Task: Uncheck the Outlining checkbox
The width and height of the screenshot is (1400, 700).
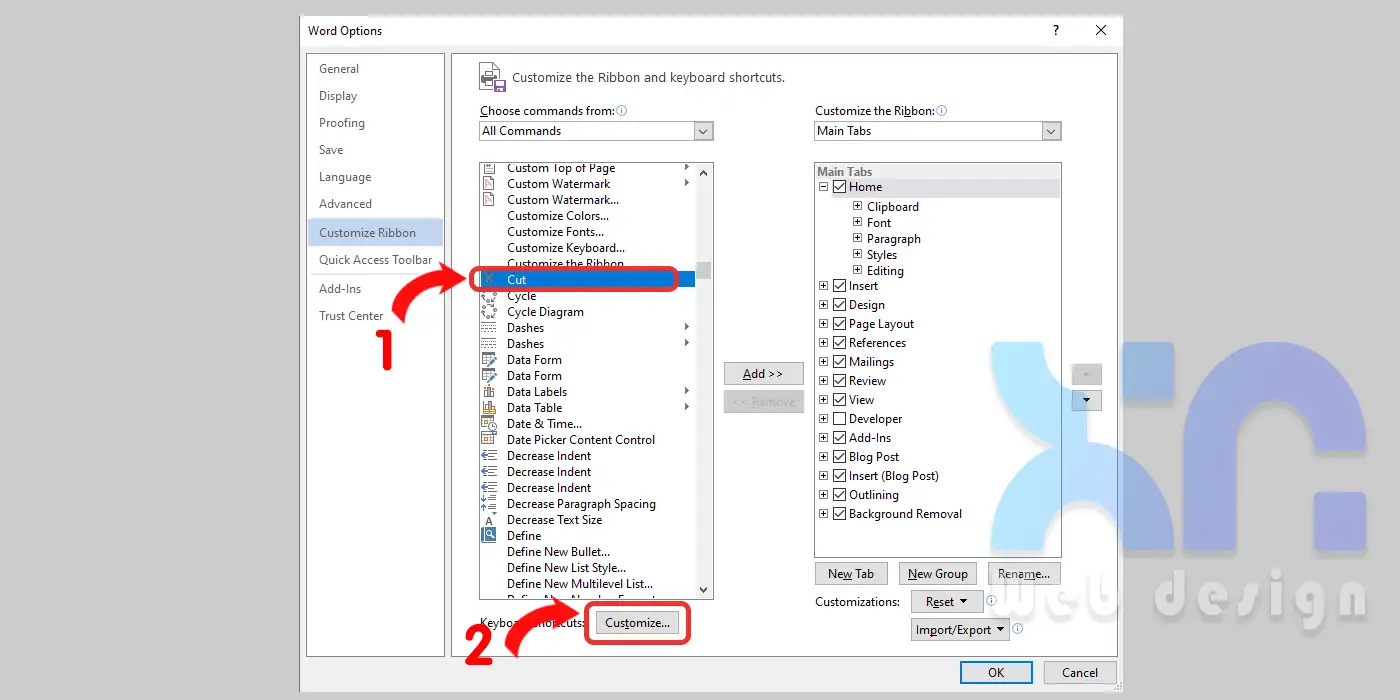Action: tap(840, 495)
